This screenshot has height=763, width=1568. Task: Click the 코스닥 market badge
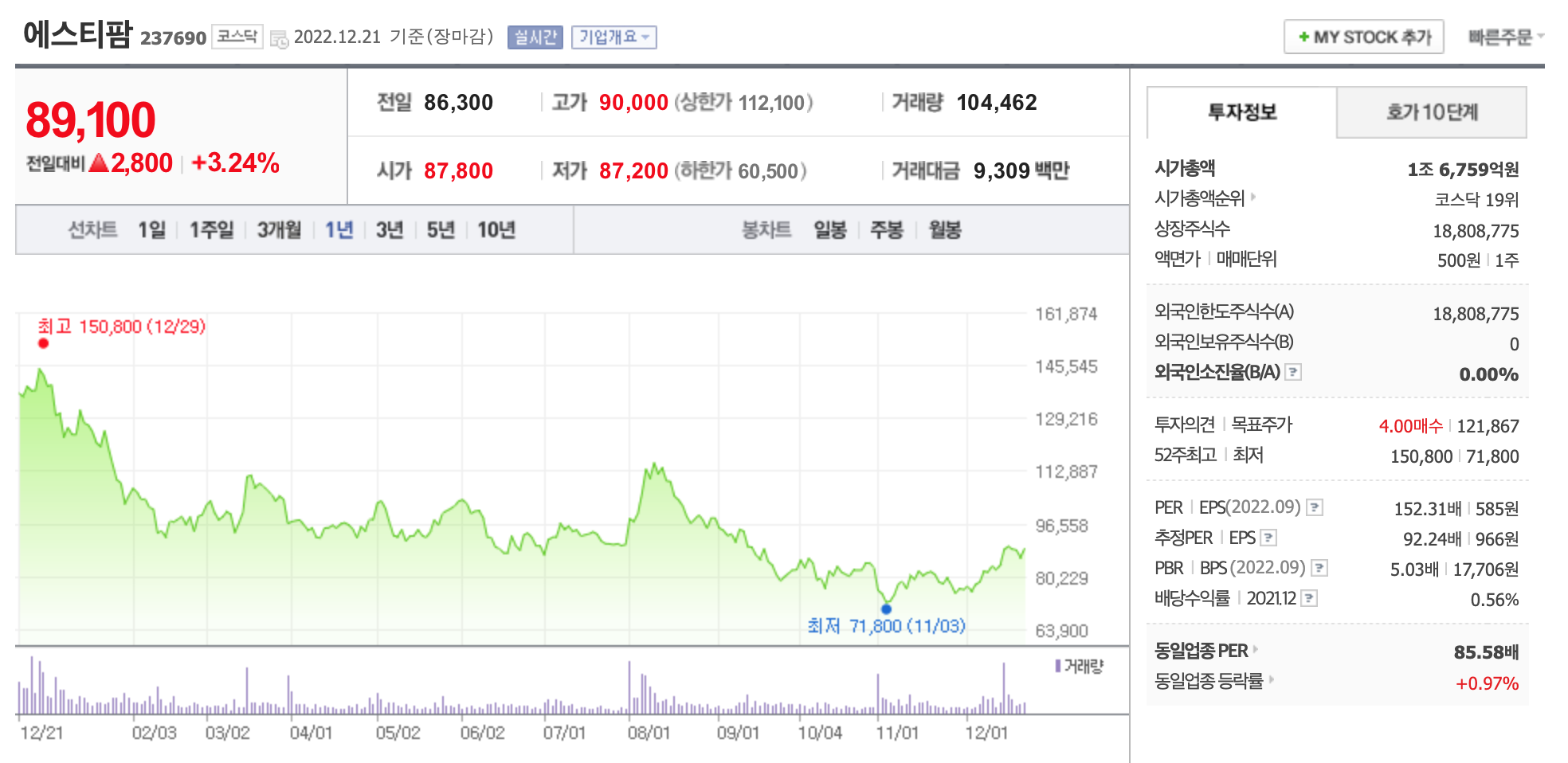tap(237, 37)
